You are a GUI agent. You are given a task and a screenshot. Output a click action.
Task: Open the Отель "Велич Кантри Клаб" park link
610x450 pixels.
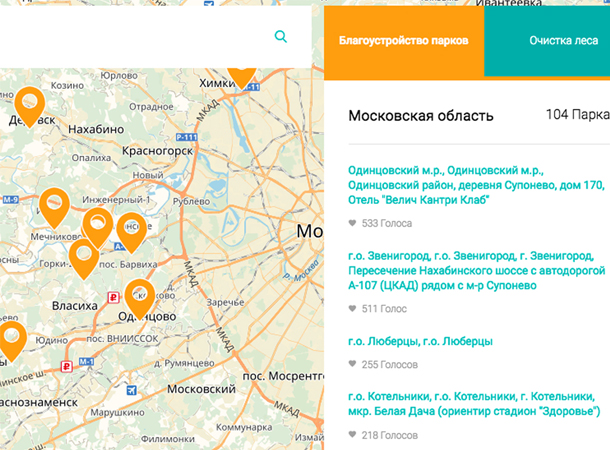pos(476,185)
